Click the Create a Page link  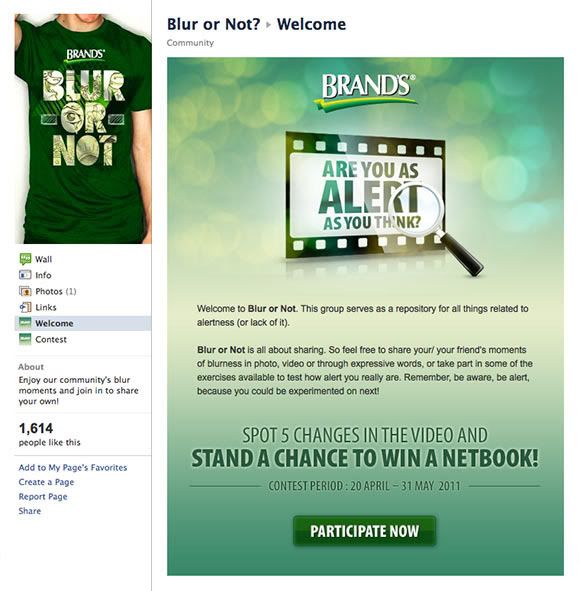[x=46, y=482]
